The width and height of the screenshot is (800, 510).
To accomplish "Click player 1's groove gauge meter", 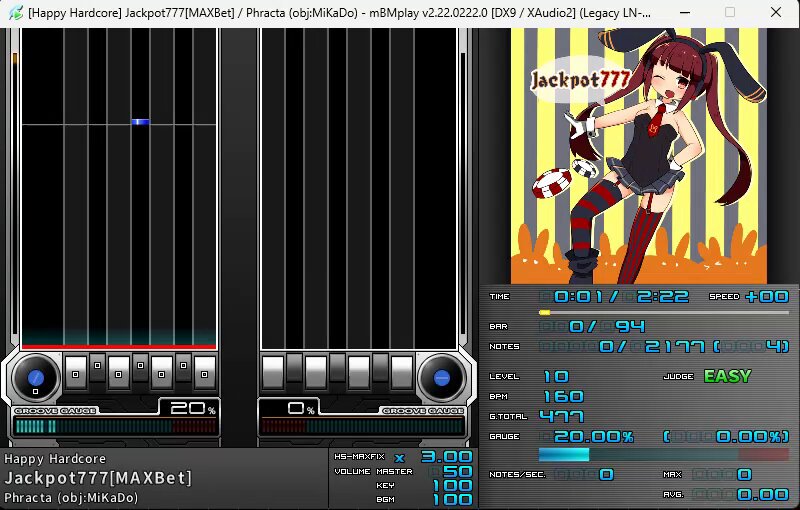I will coord(116,426).
